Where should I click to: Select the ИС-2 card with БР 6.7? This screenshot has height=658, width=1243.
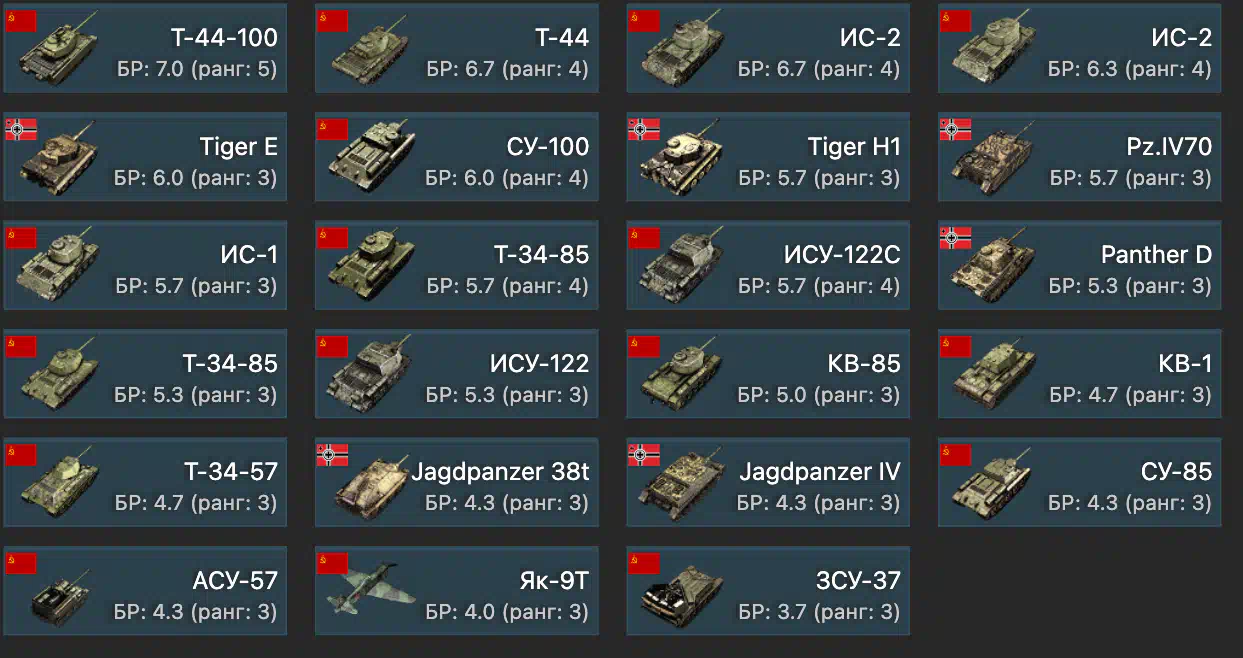click(768, 49)
